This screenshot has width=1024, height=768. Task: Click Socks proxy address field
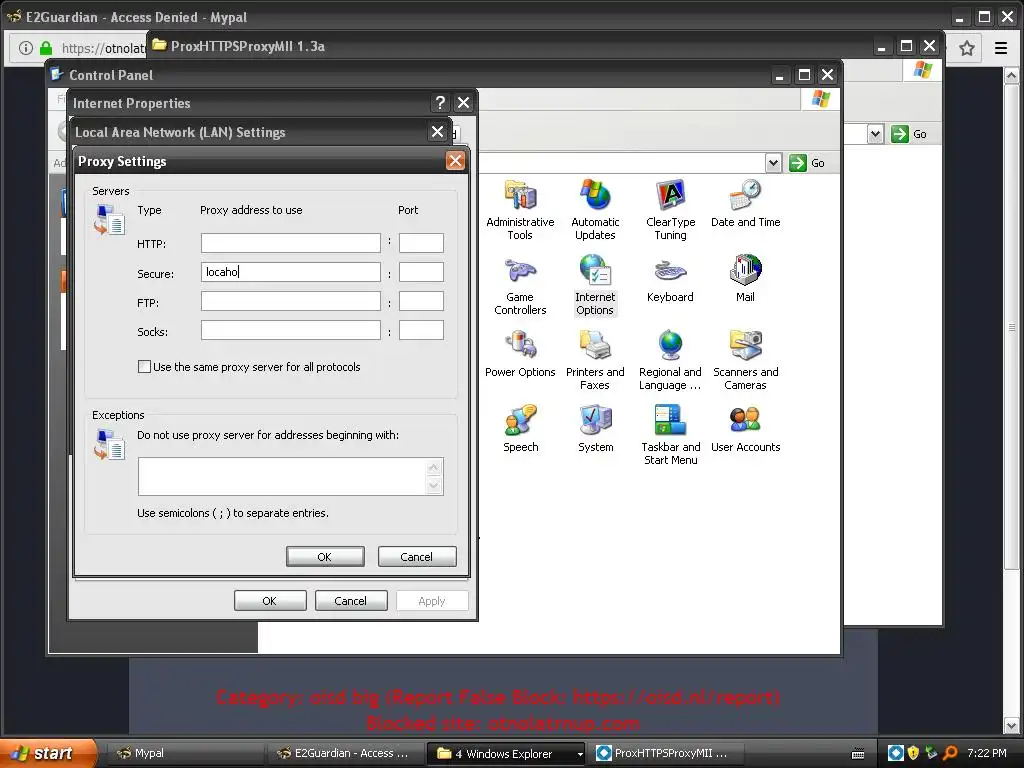291,330
